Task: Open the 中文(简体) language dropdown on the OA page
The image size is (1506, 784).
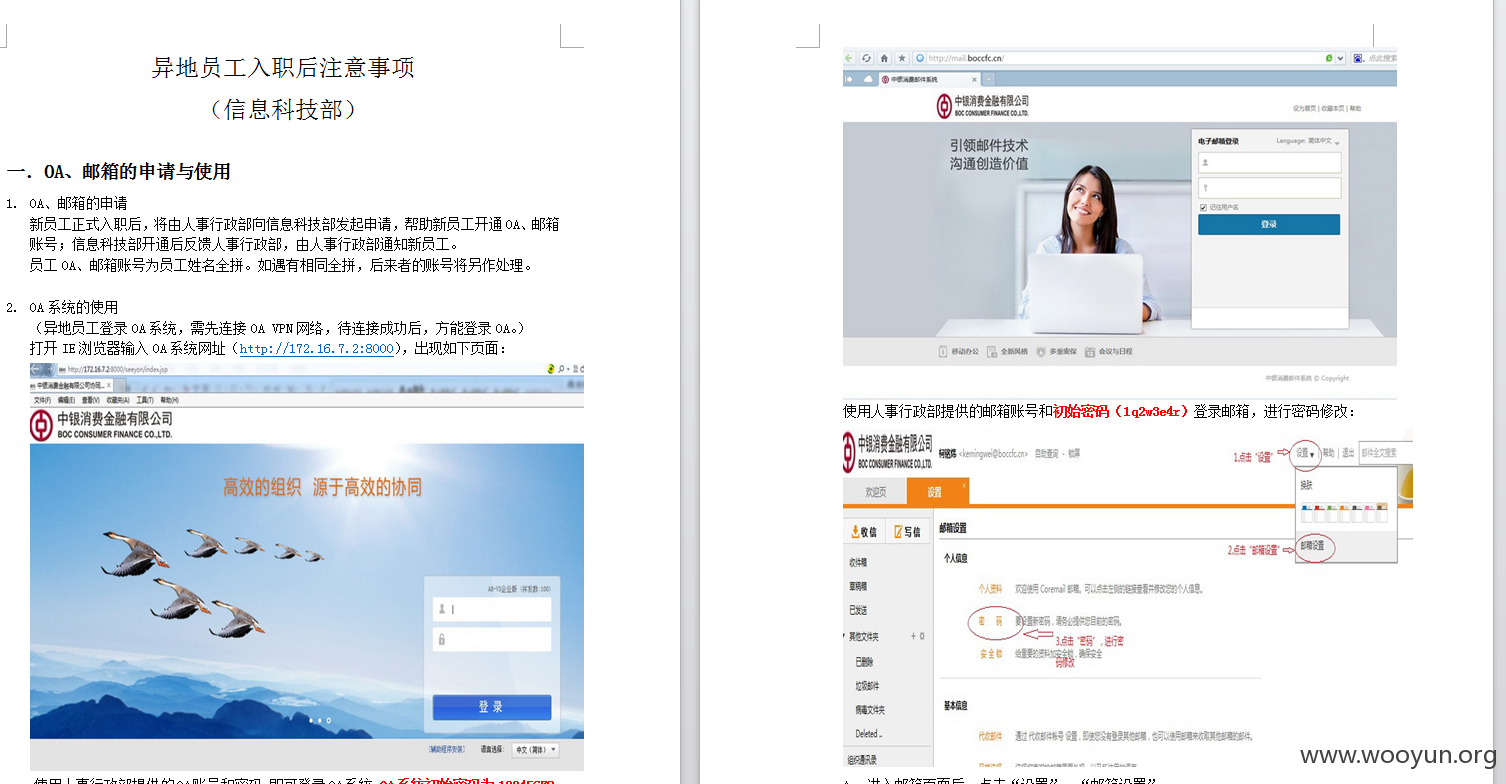Action: (x=535, y=750)
